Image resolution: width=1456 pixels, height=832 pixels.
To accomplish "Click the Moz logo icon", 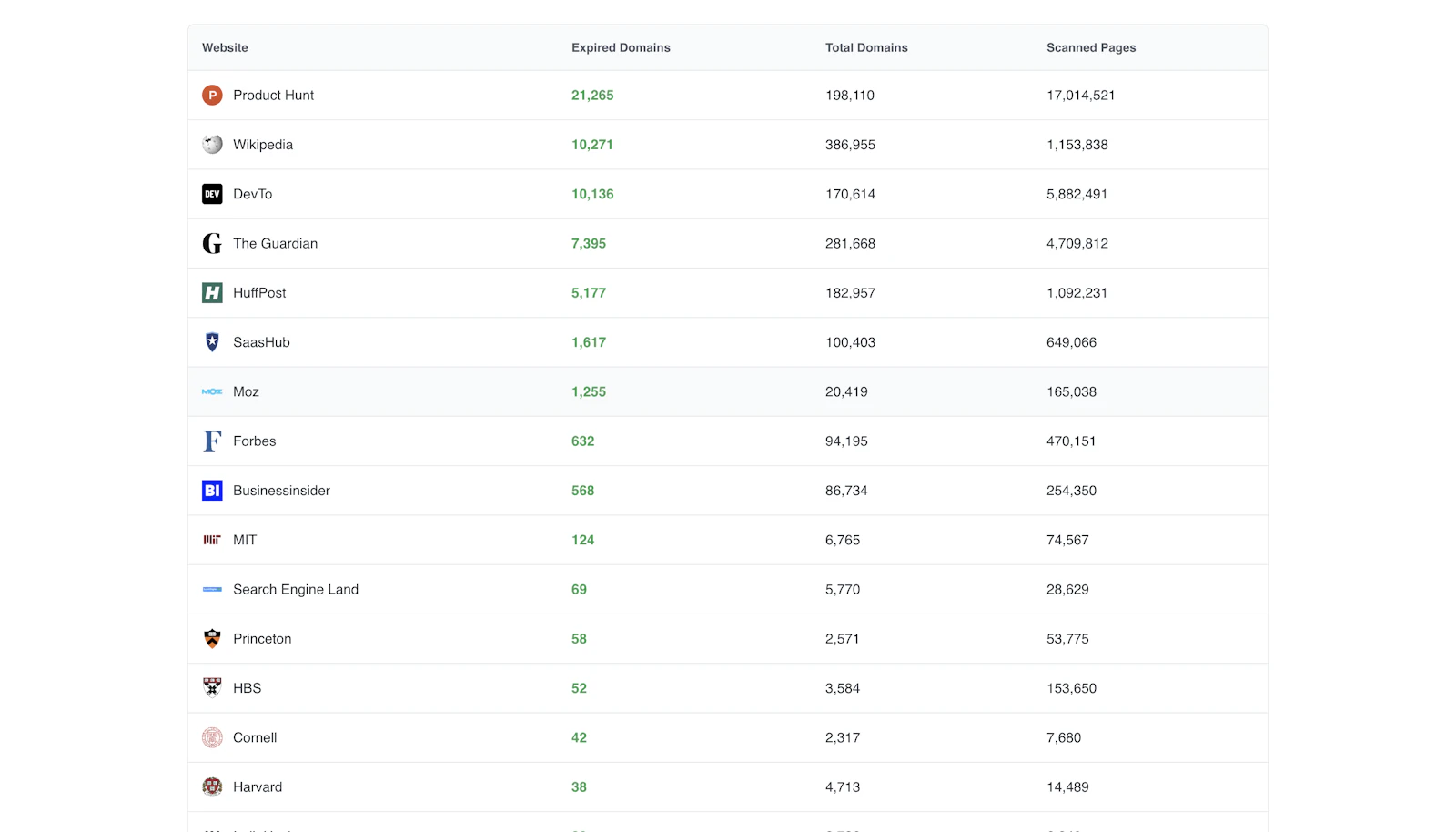I will pos(212,391).
